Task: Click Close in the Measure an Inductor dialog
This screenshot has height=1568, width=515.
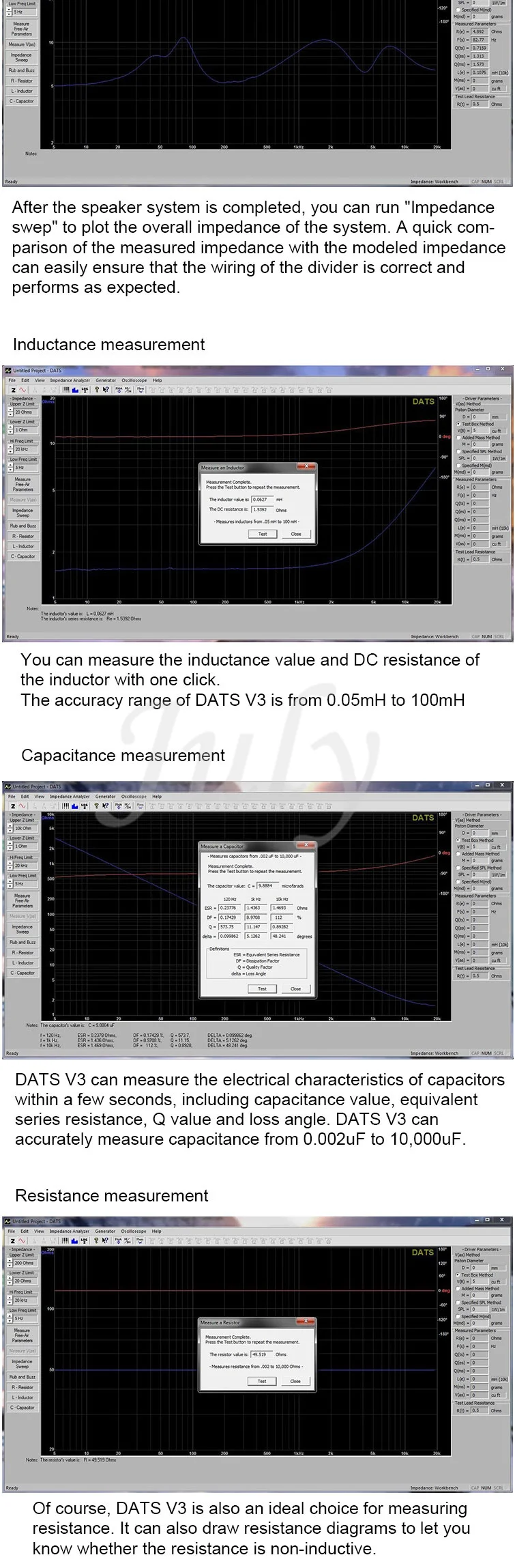Action: pyautogui.click(x=295, y=534)
